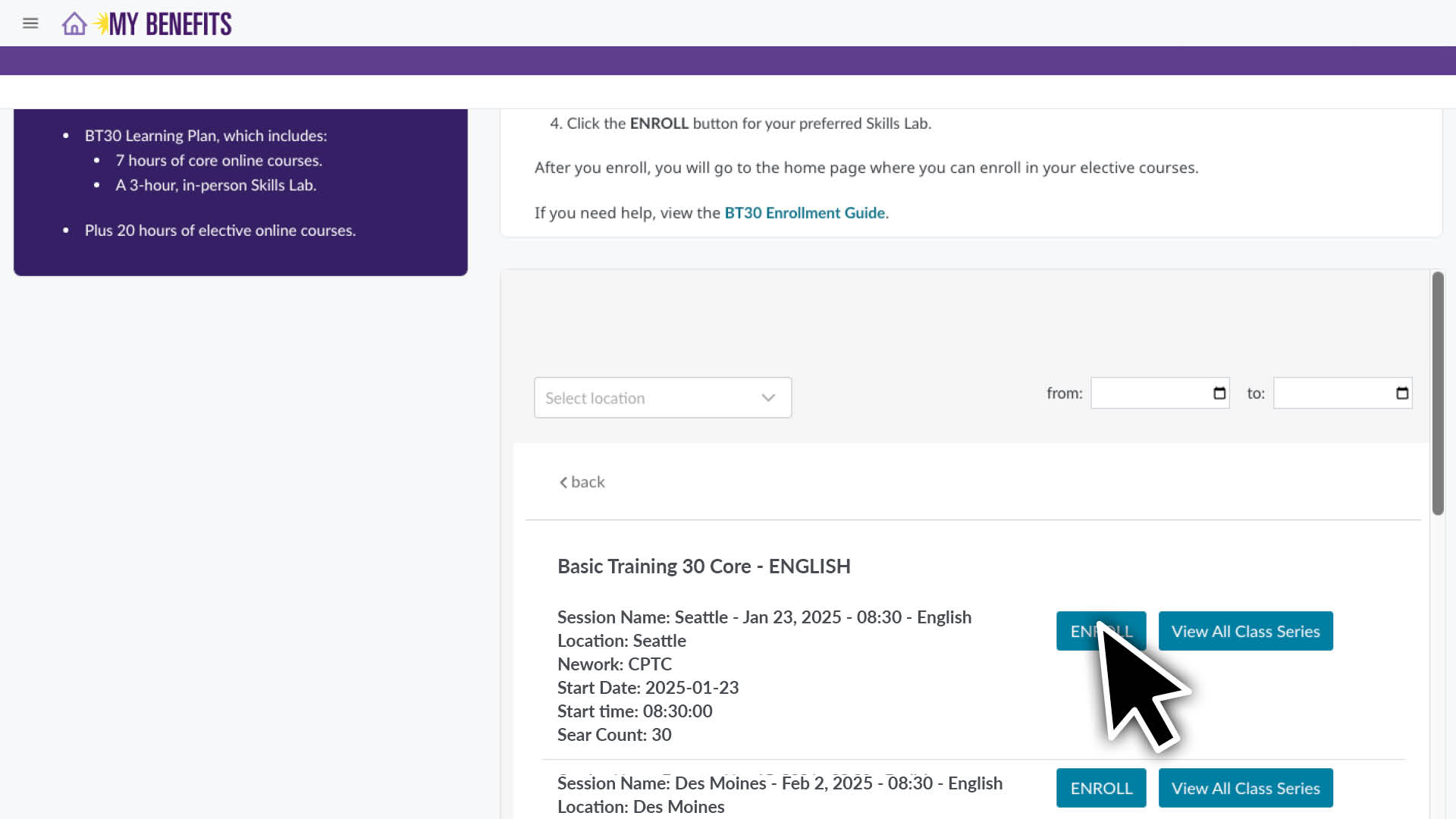This screenshot has width=1456, height=819.
Task: Open the to date calendar picker icon
Action: point(1402,393)
